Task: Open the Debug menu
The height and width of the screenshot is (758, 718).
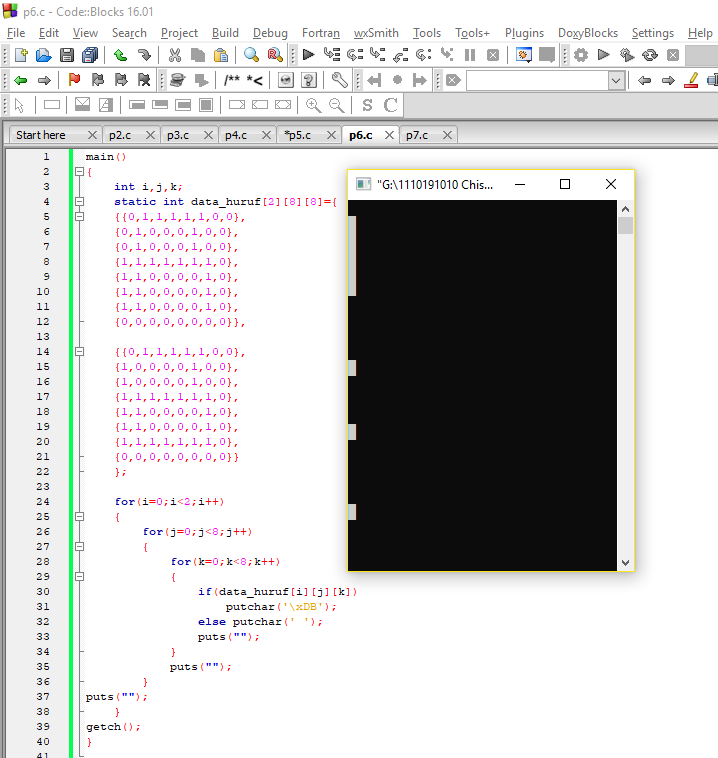Action: [270, 33]
